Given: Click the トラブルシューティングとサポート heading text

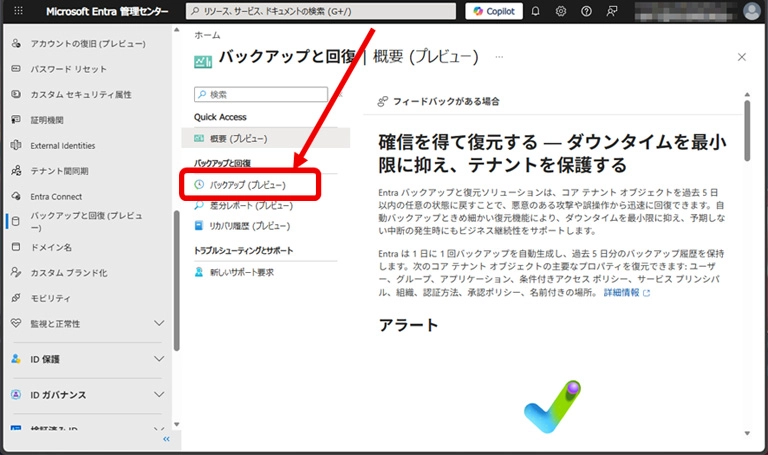Looking at the screenshot, I should point(243,251).
